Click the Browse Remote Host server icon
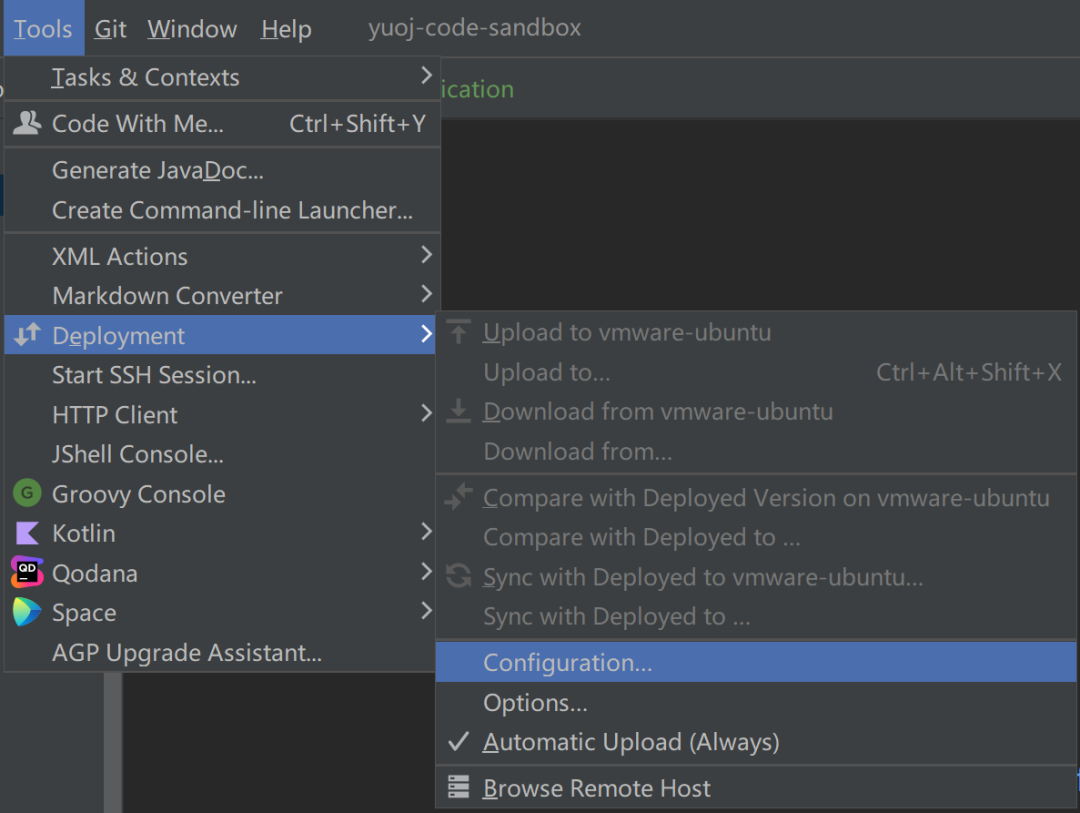 point(459,788)
